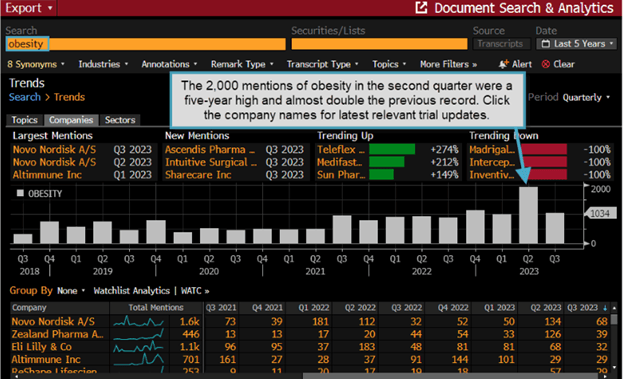Click Sun Pharma in Trending Up
The width and height of the screenshot is (624, 379).
[x=341, y=175]
